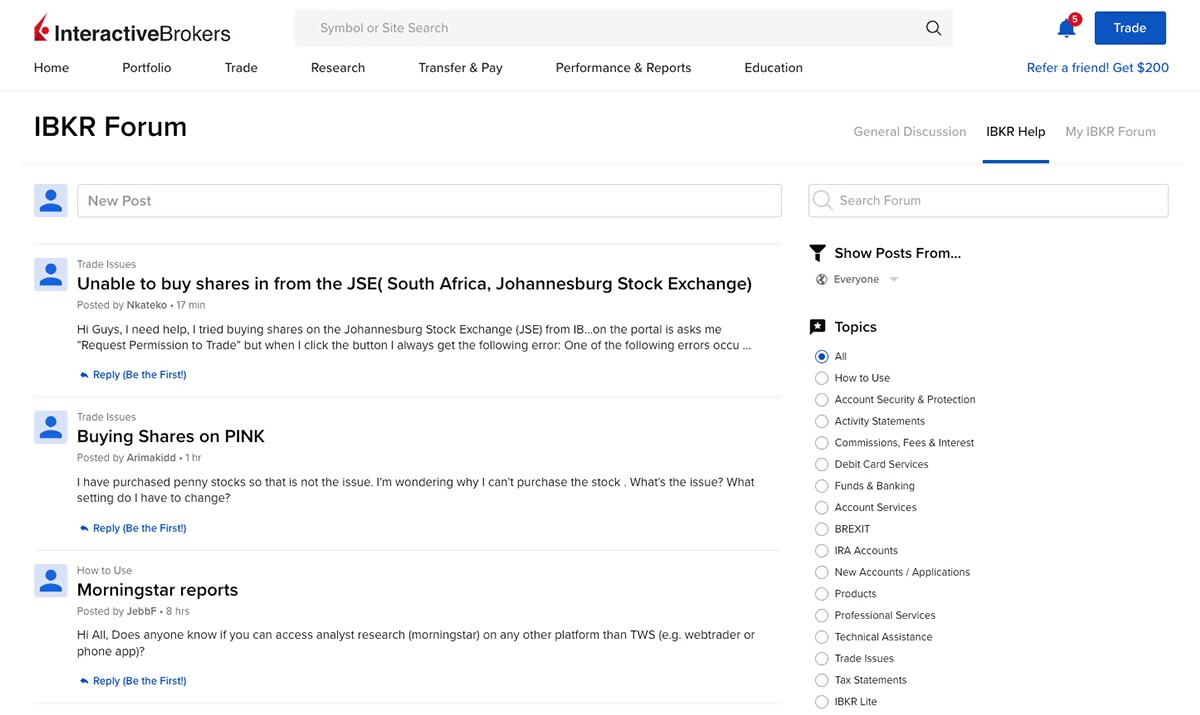Click the filter icon beside Show Posts From
This screenshot has height=715, width=1200.
click(817, 252)
